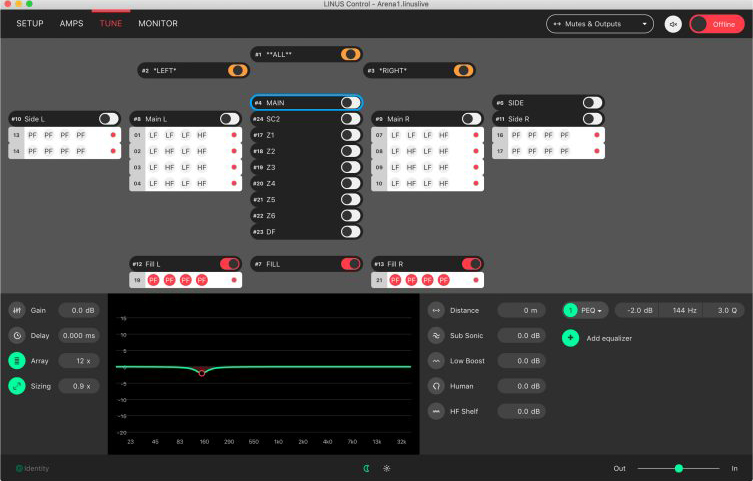The width and height of the screenshot is (753, 481).
Task: Click the HF channel on amp 04 row
Action: coord(202,183)
